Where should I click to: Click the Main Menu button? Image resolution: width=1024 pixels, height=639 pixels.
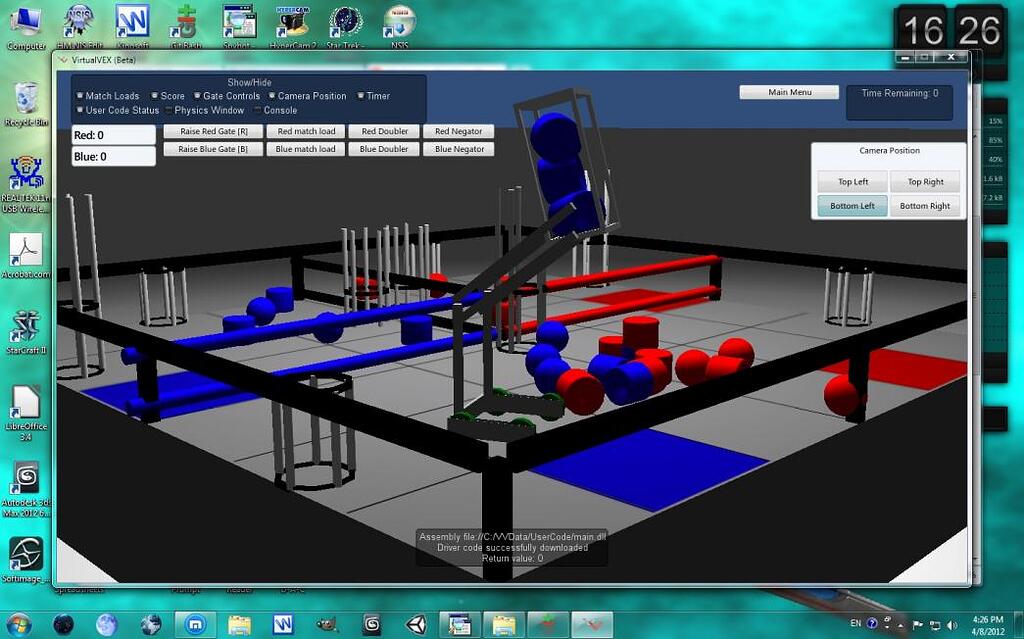click(790, 91)
